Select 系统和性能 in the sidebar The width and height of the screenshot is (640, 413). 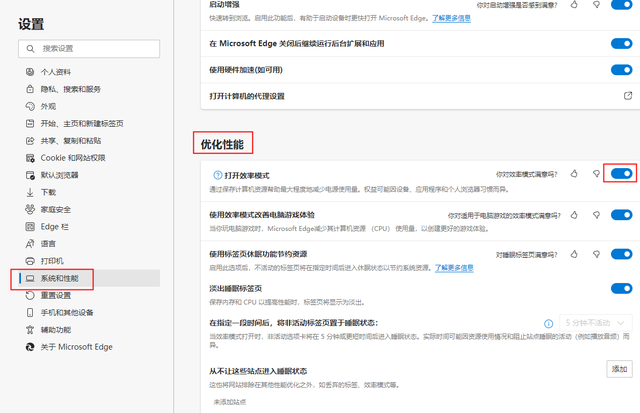[59, 278]
